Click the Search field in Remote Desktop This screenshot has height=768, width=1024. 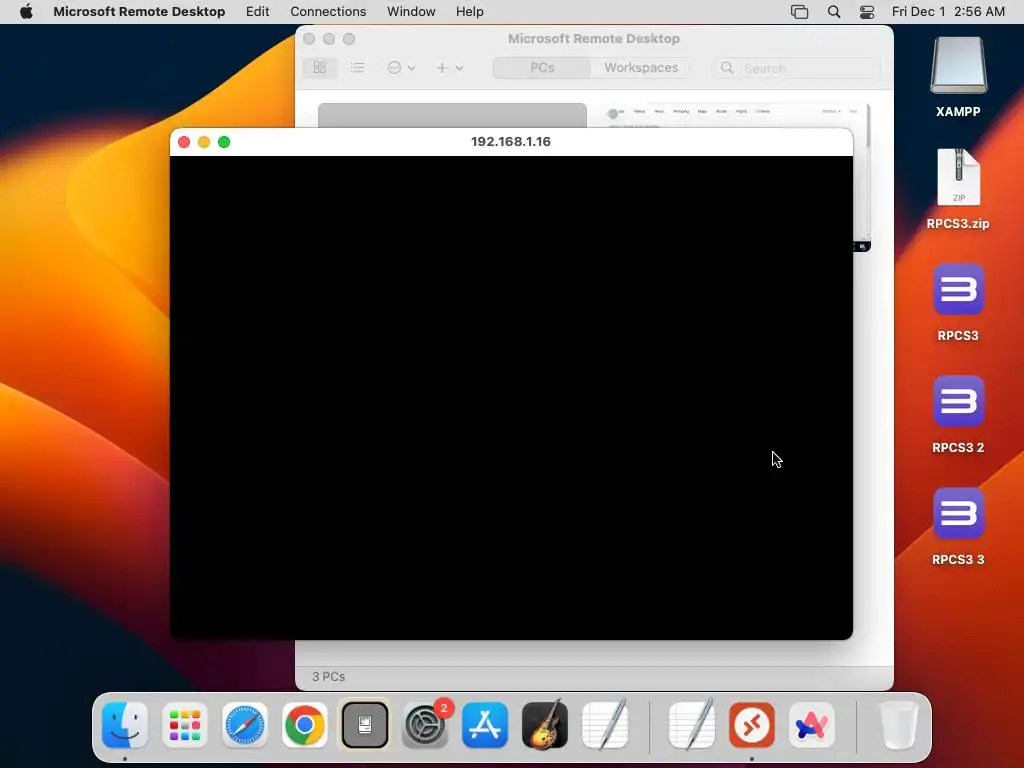click(x=797, y=68)
